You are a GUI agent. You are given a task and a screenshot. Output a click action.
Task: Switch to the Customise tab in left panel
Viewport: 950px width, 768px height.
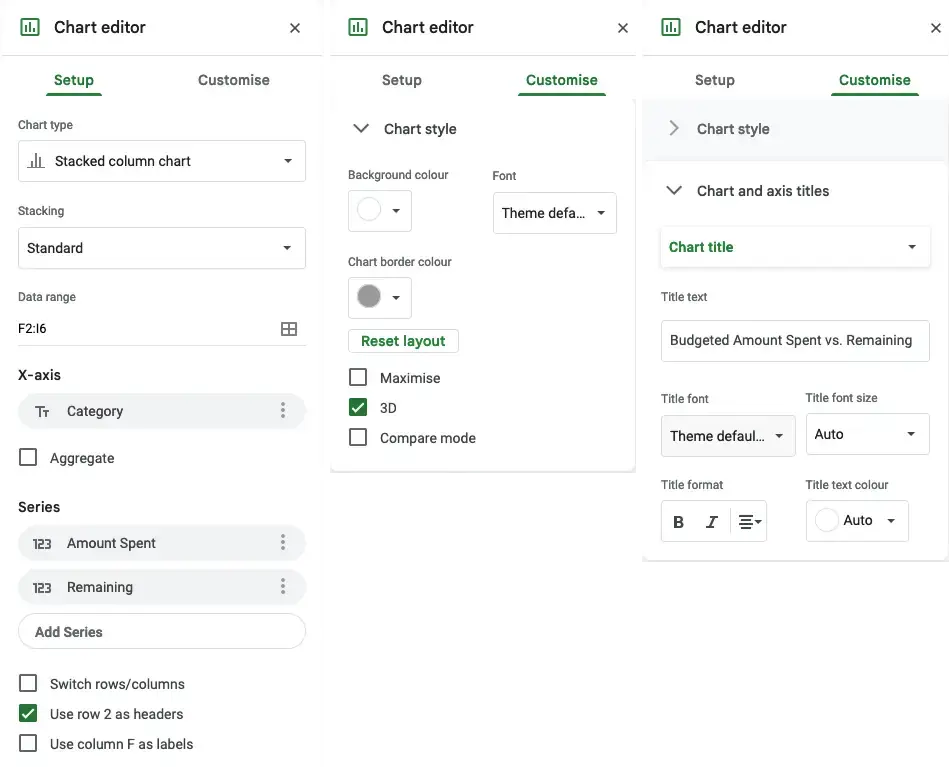coord(233,80)
